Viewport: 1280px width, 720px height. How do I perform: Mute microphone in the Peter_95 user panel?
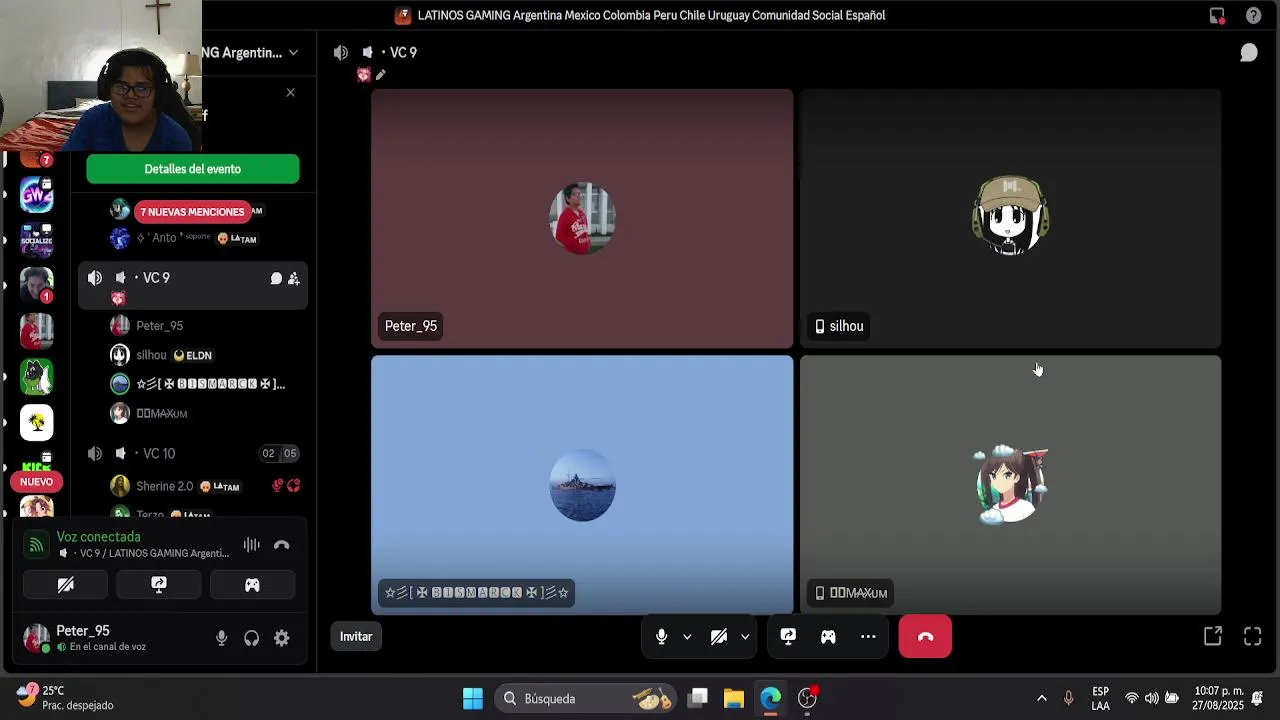coord(222,638)
